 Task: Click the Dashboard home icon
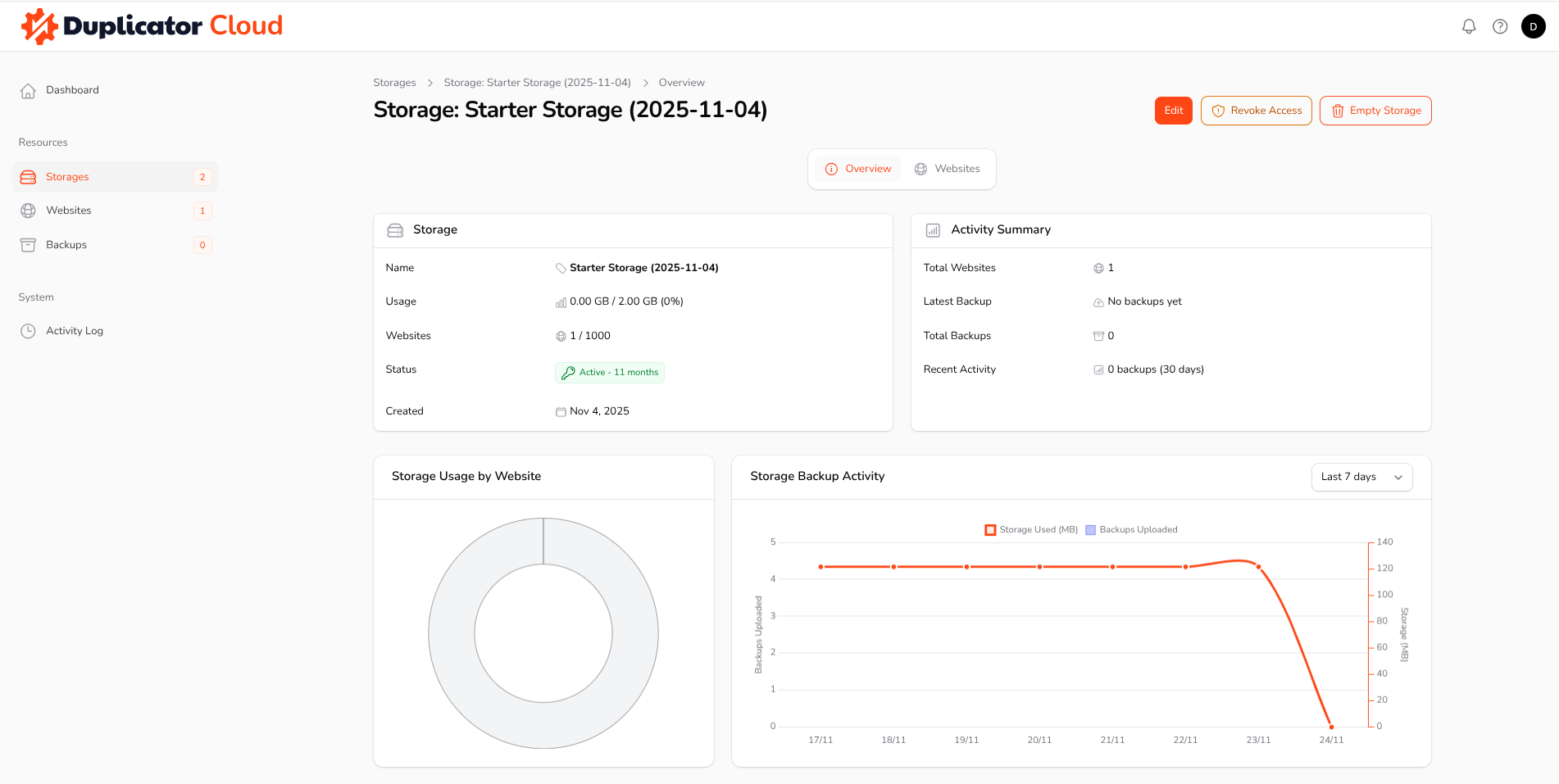[28, 91]
